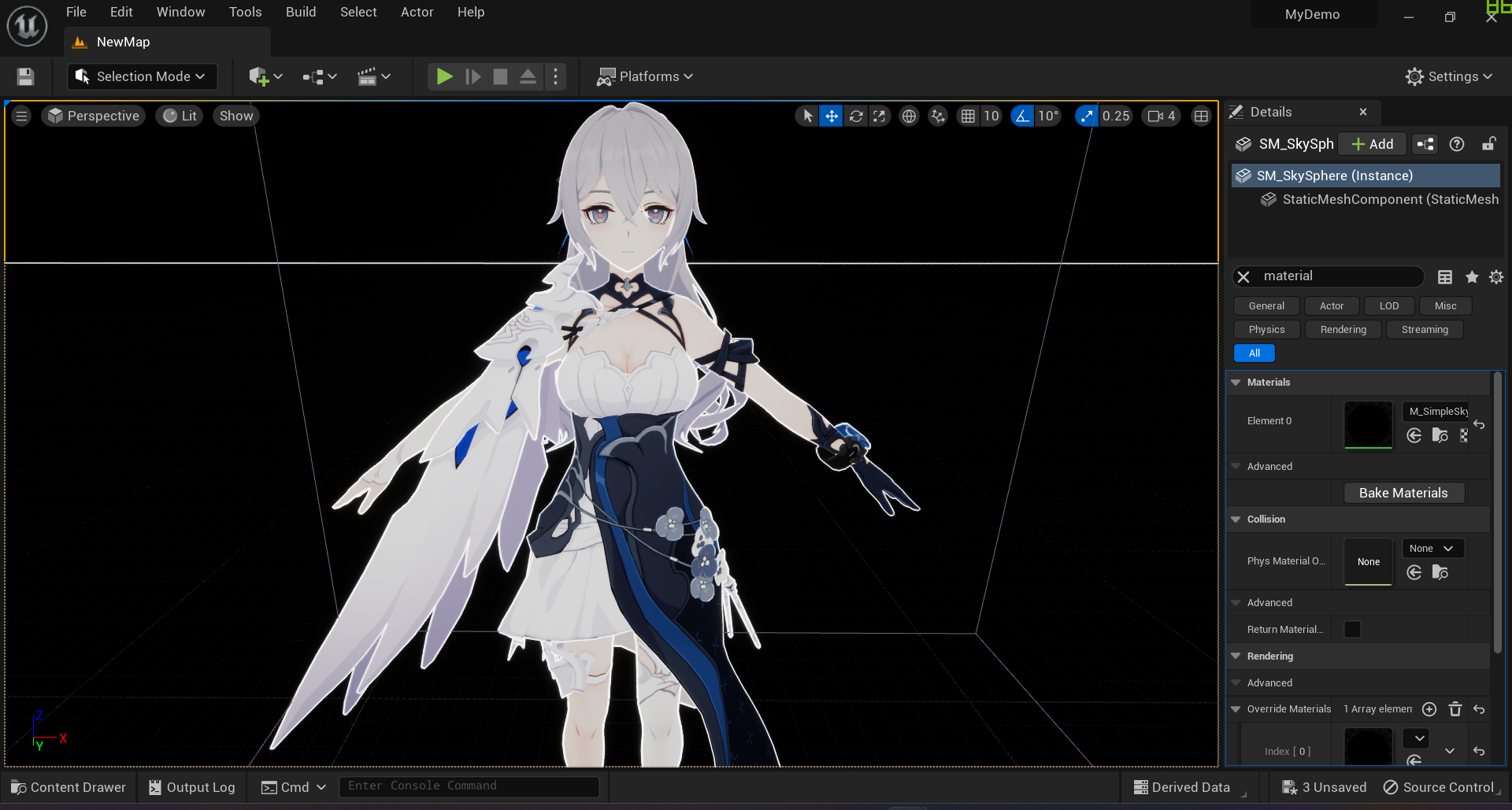Toggle the Return Material checkbox
Image resolution: width=1512 pixels, height=810 pixels.
(x=1352, y=629)
